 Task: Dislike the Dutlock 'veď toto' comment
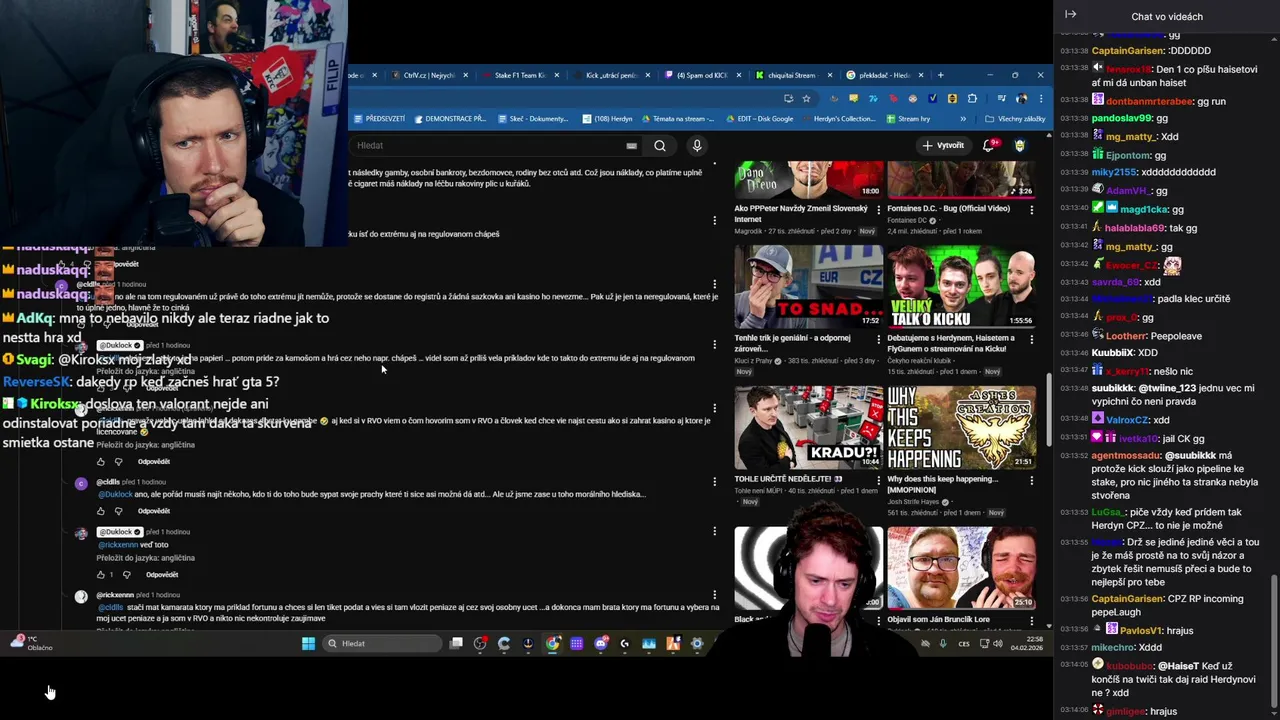click(126, 575)
